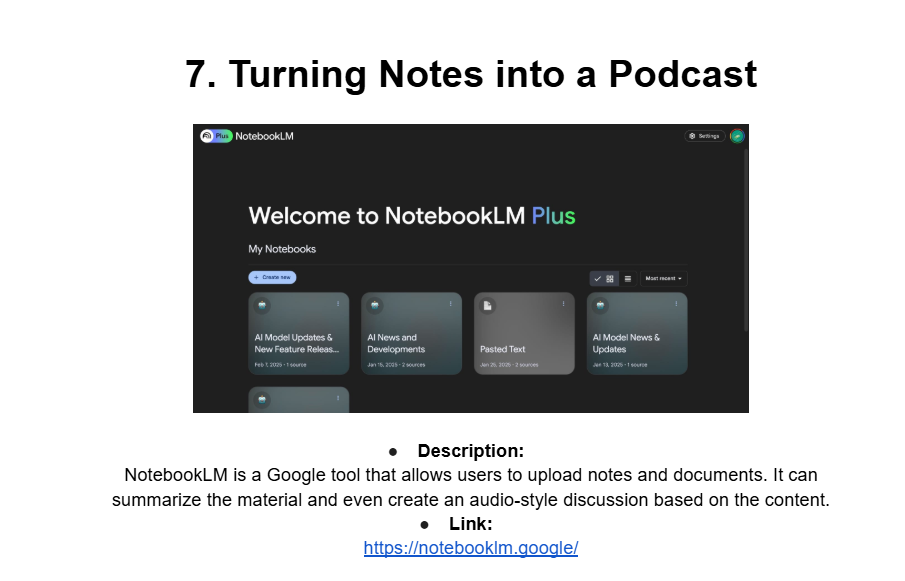This screenshot has width=905, height=581.
Task: Click the NotebookLM Plus logo badge
Action: [x=216, y=136]
